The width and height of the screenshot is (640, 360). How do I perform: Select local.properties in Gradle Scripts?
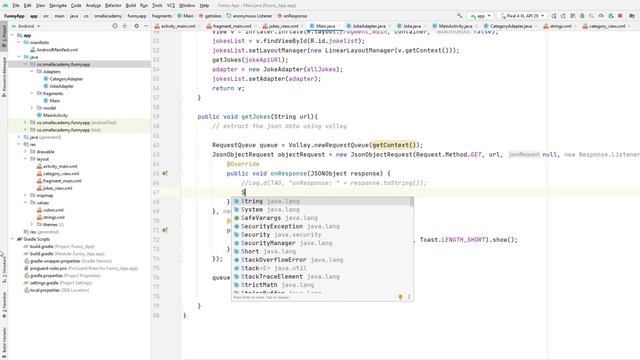pos(45,290)
